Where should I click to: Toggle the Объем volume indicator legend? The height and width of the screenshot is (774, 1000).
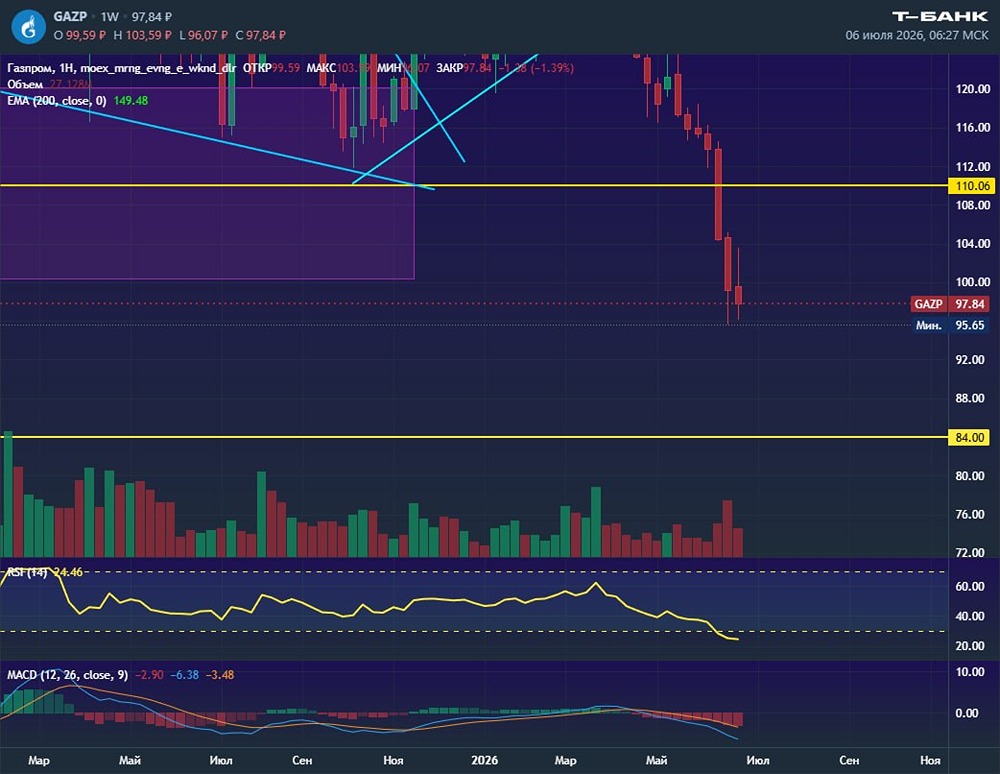pos(25,84)
